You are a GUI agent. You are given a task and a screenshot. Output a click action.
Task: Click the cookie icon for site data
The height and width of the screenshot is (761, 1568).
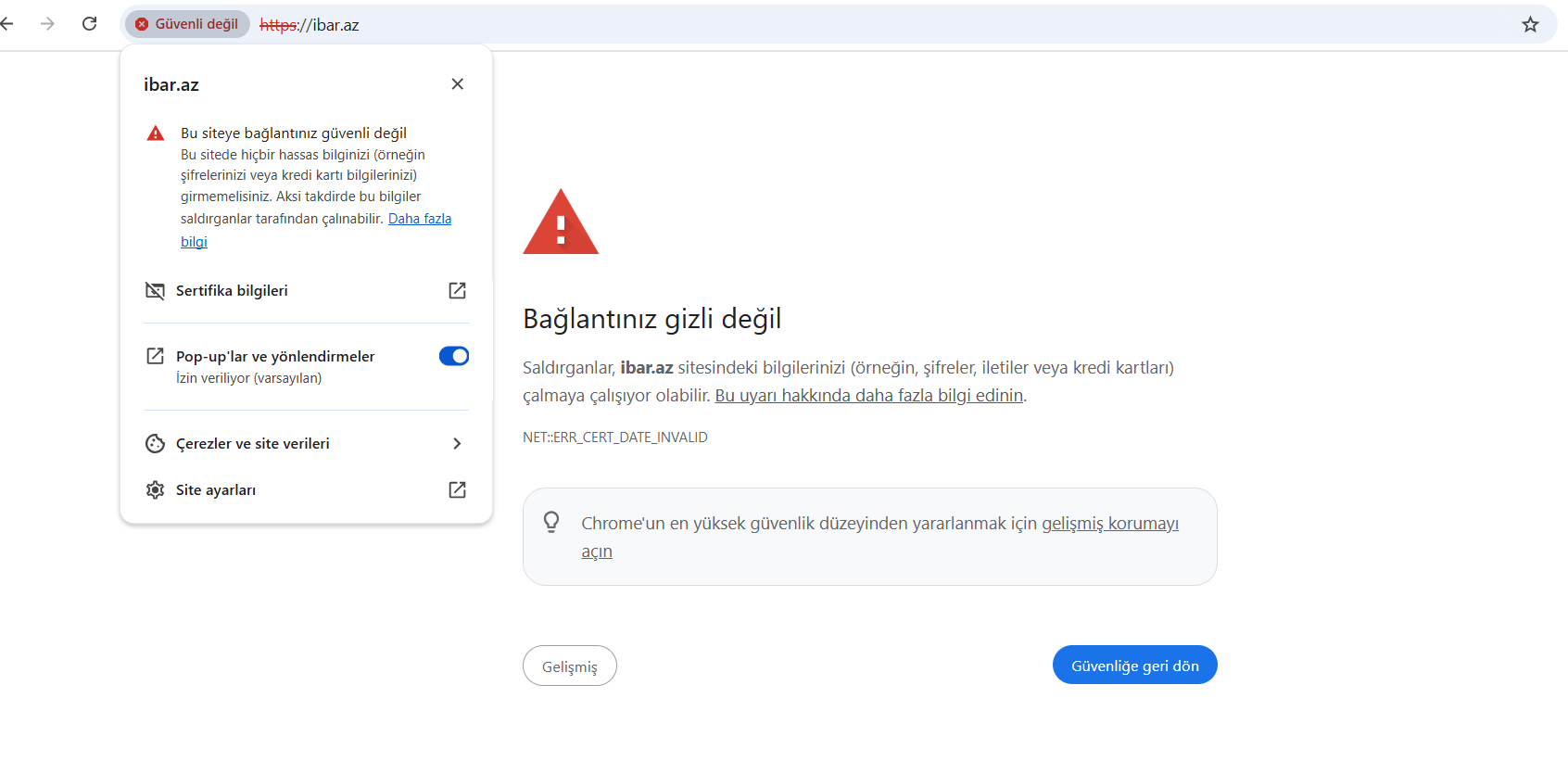coord(155,444)
